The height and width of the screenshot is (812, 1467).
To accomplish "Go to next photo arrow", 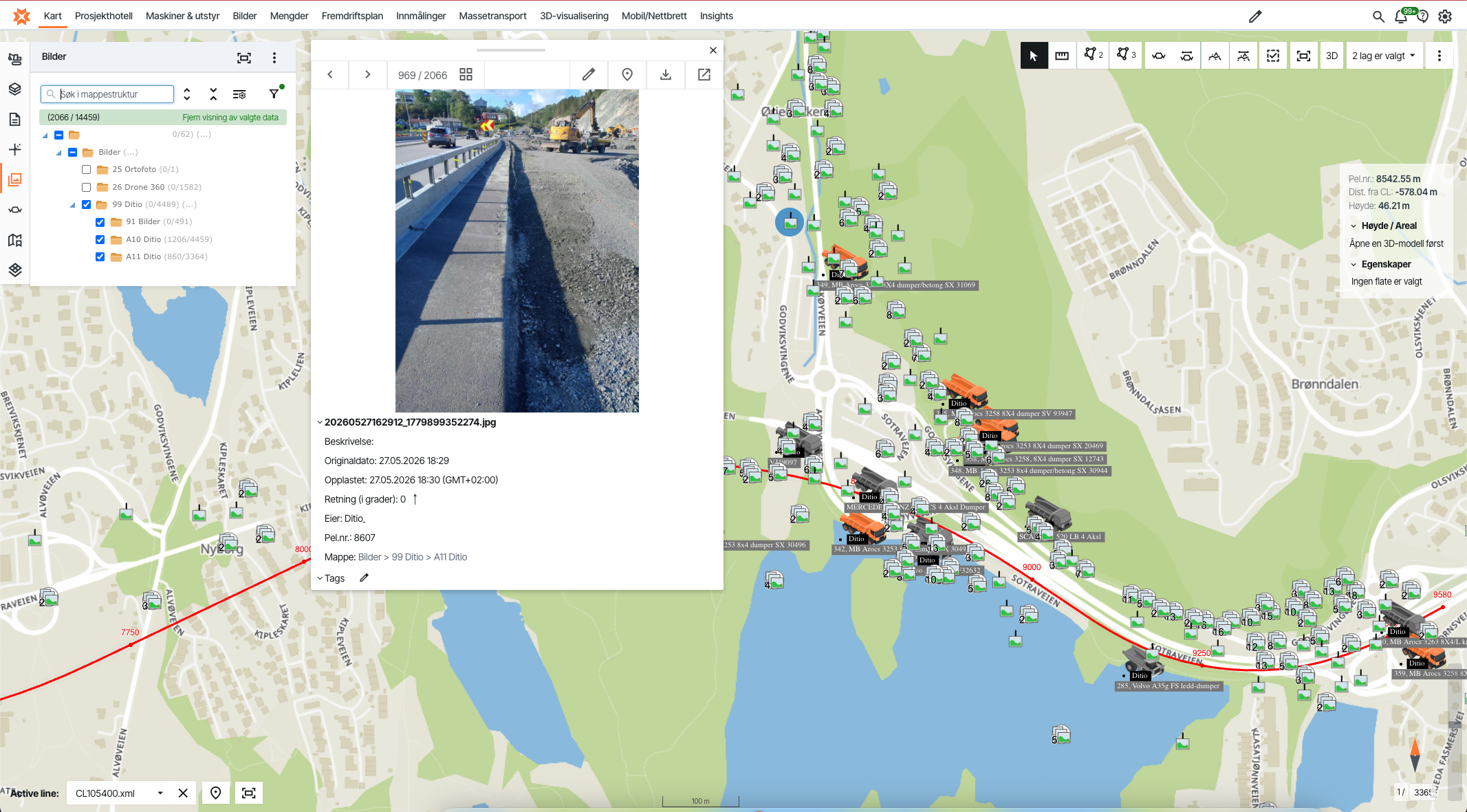I will pos(367,75).
